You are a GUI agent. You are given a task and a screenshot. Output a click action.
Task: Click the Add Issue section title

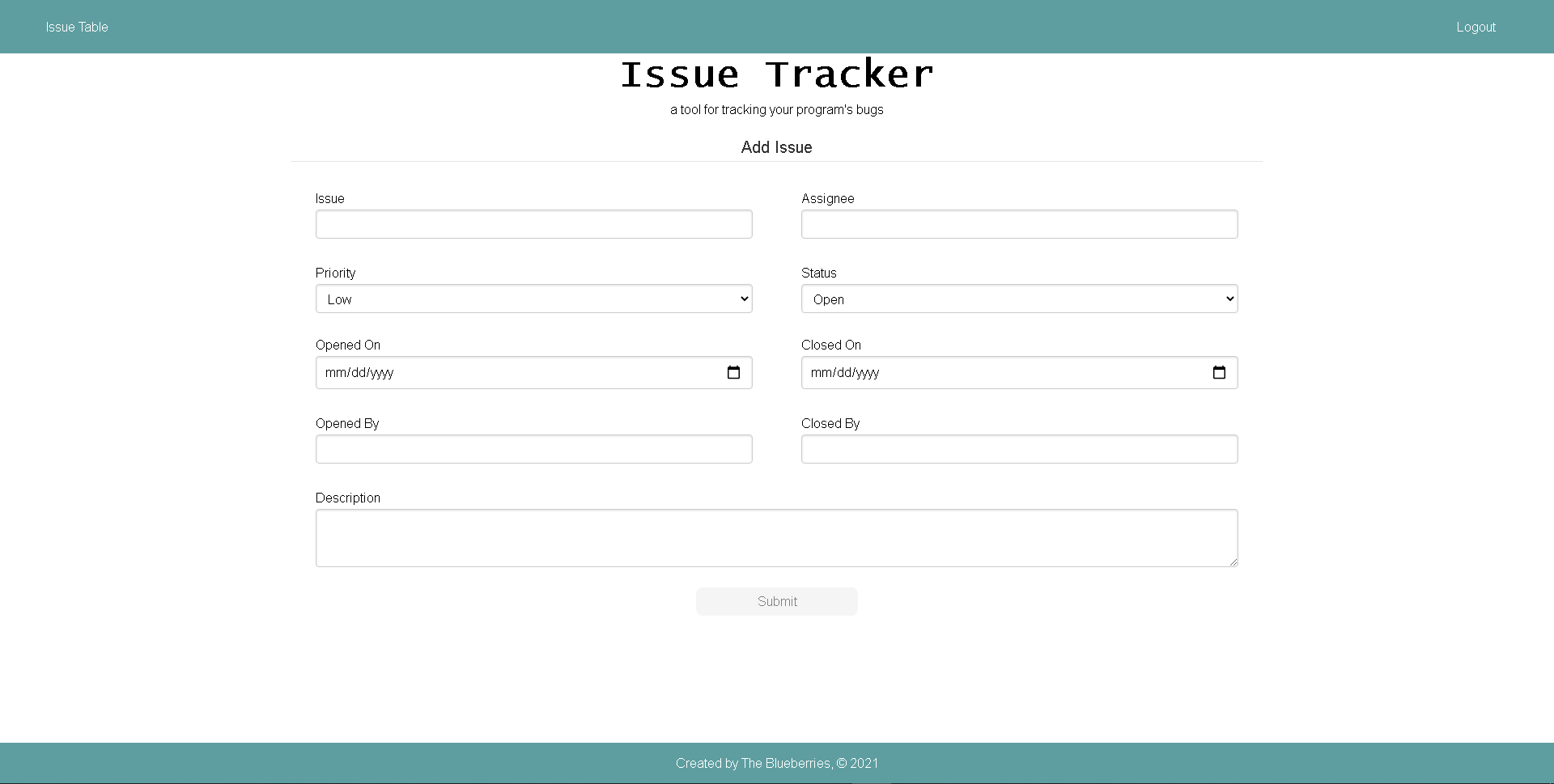777,147
